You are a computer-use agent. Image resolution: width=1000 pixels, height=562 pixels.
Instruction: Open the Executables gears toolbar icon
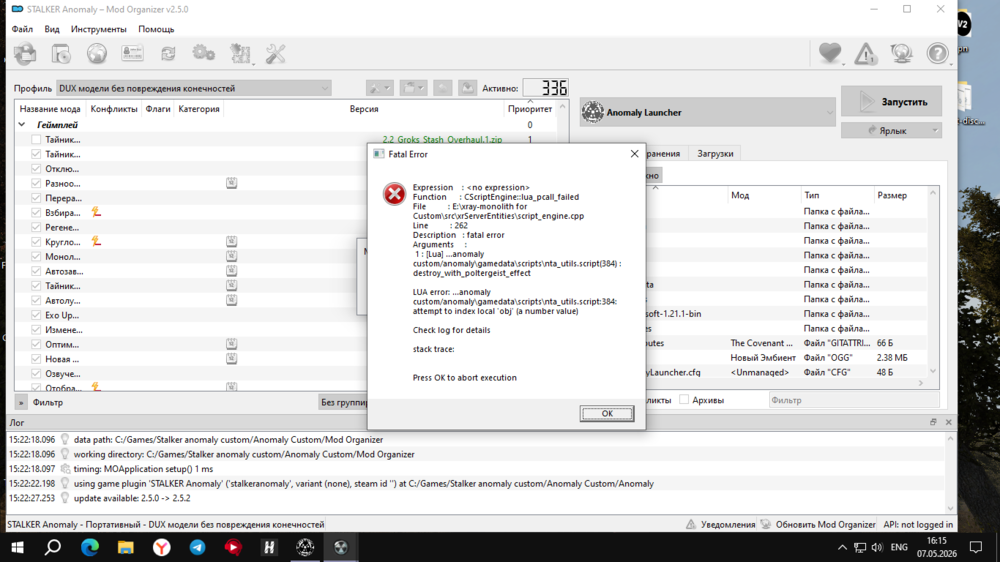coord(203,54)
